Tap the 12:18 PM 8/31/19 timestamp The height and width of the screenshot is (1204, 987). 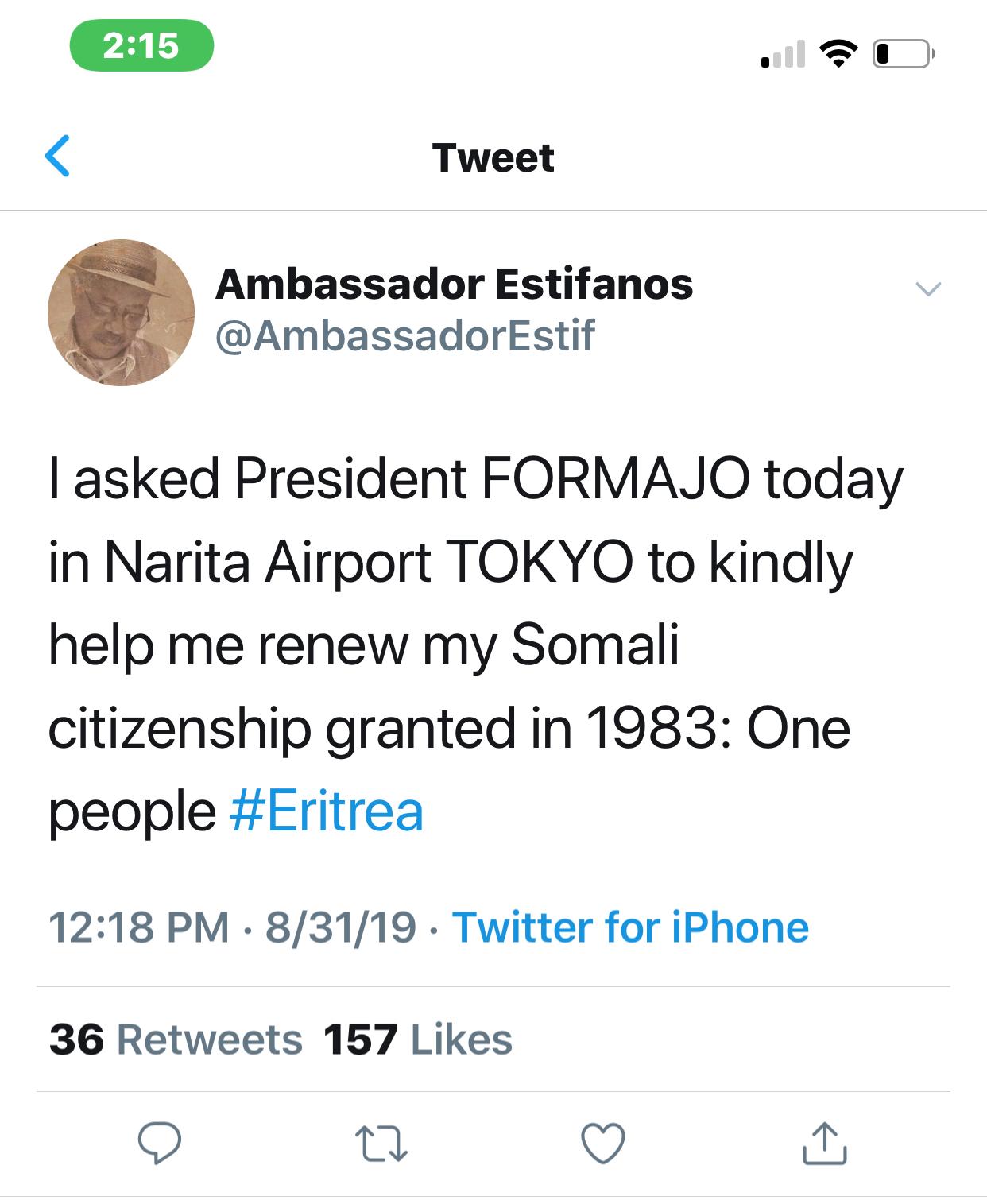pos(232,927)
